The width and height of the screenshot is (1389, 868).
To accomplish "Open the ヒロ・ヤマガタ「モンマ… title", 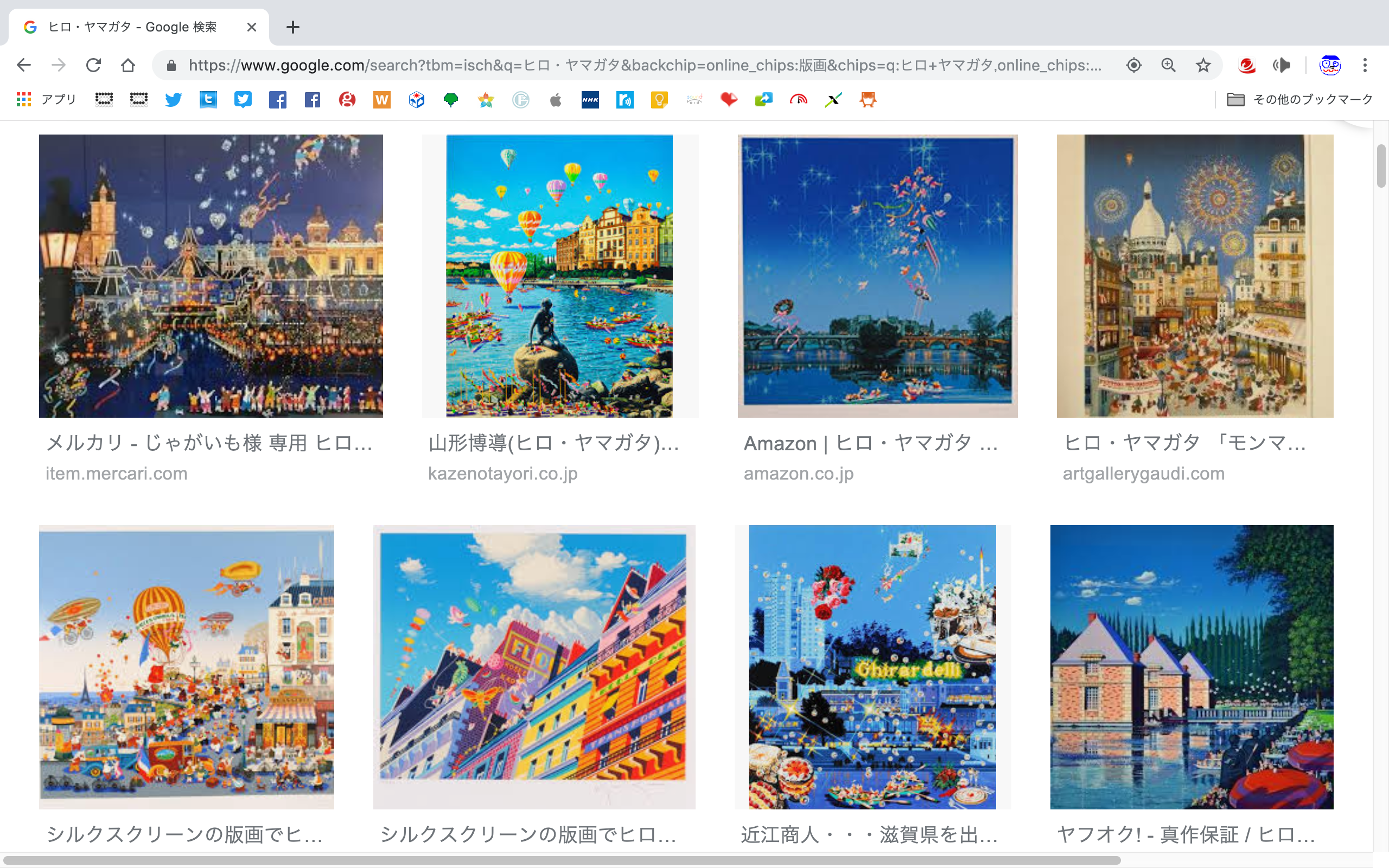I will [1184, 443].
